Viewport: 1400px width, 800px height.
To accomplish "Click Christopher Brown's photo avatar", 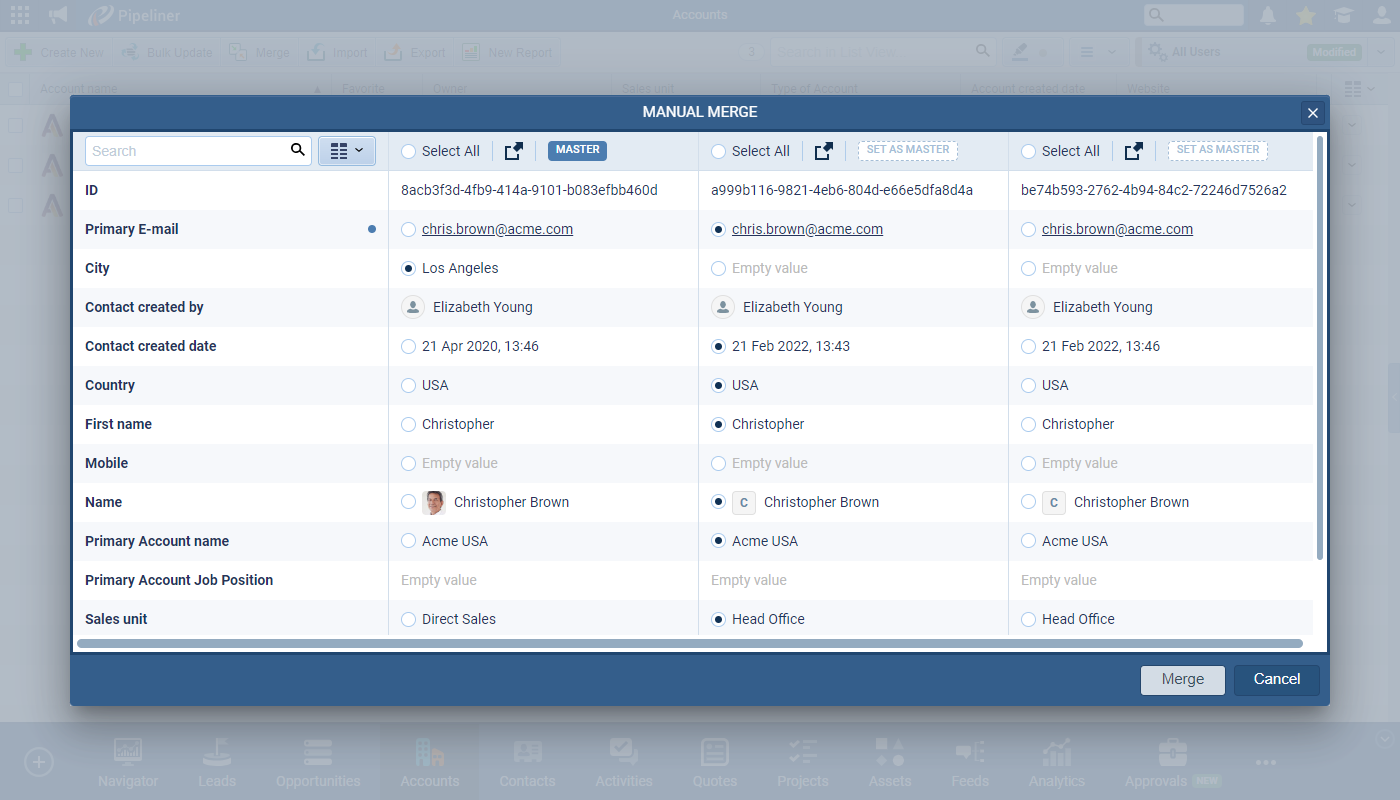I will point(434,502).
